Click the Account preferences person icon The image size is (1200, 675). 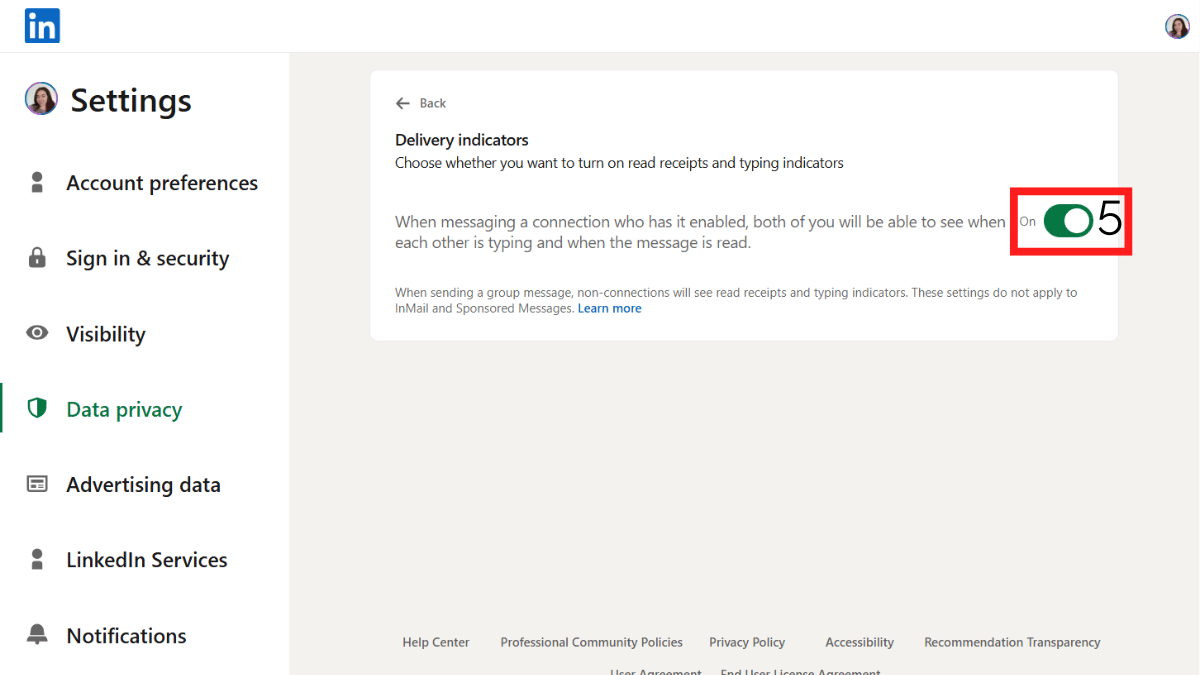[x=37, y=183]
